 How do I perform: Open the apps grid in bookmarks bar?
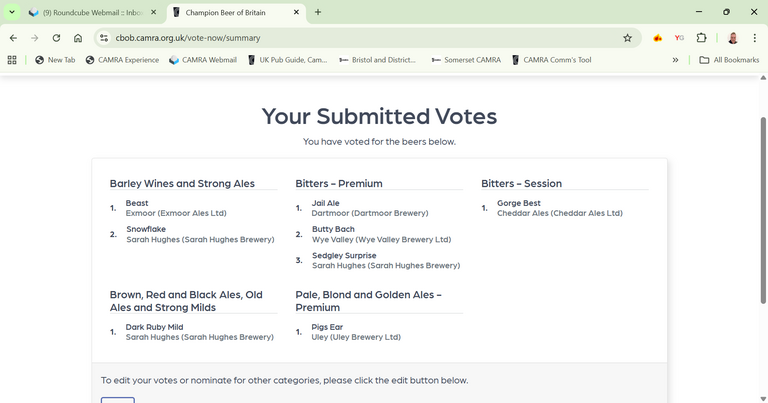pos(12,60)
